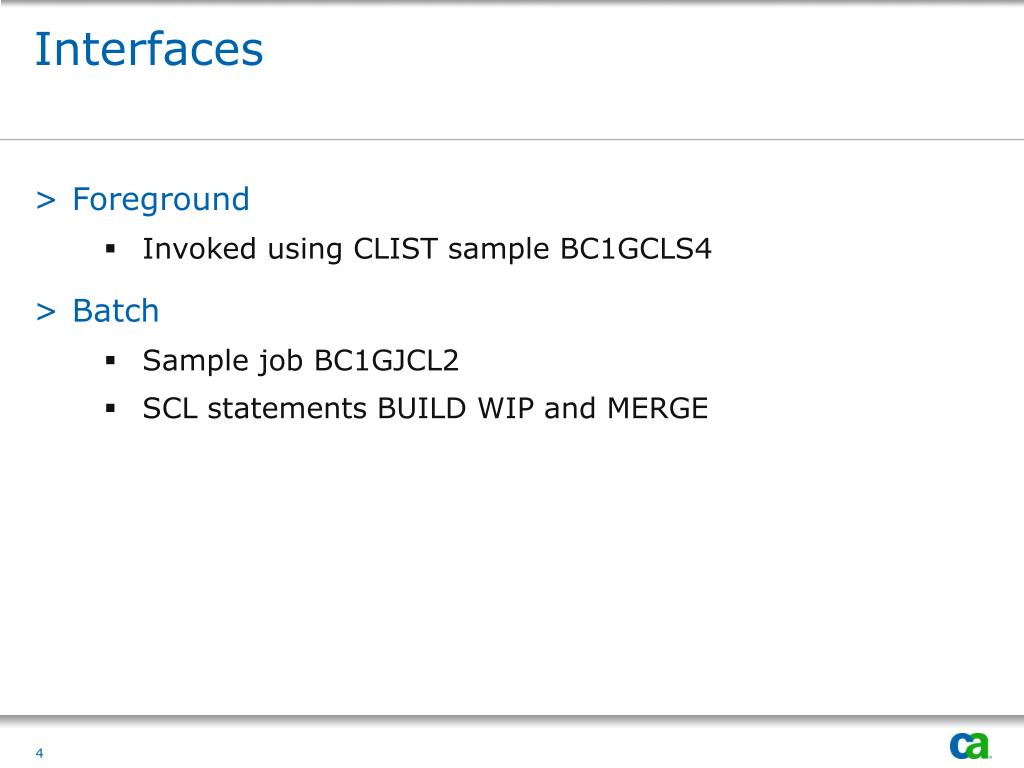Screen dimensions: 1024x768
Task: Click the chevron marker before Batch
Action: [x=46, y=312]
